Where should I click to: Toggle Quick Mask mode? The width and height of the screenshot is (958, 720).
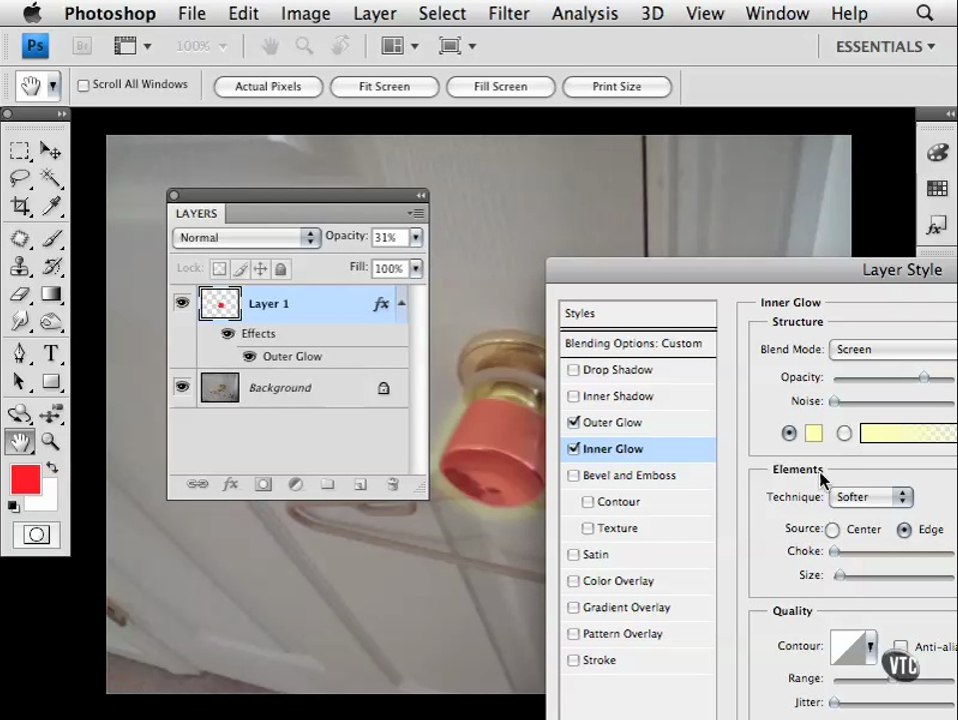point(36,535)
